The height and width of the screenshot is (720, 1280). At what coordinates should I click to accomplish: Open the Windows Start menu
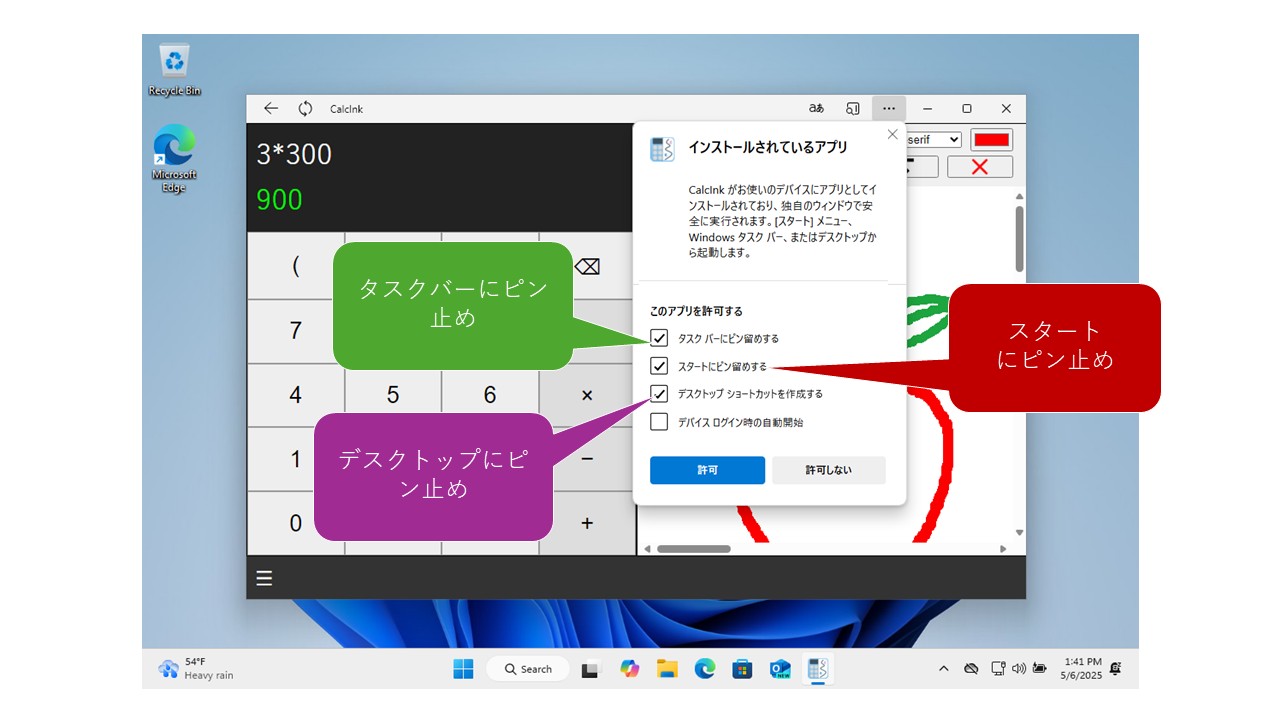coord(463,669)
